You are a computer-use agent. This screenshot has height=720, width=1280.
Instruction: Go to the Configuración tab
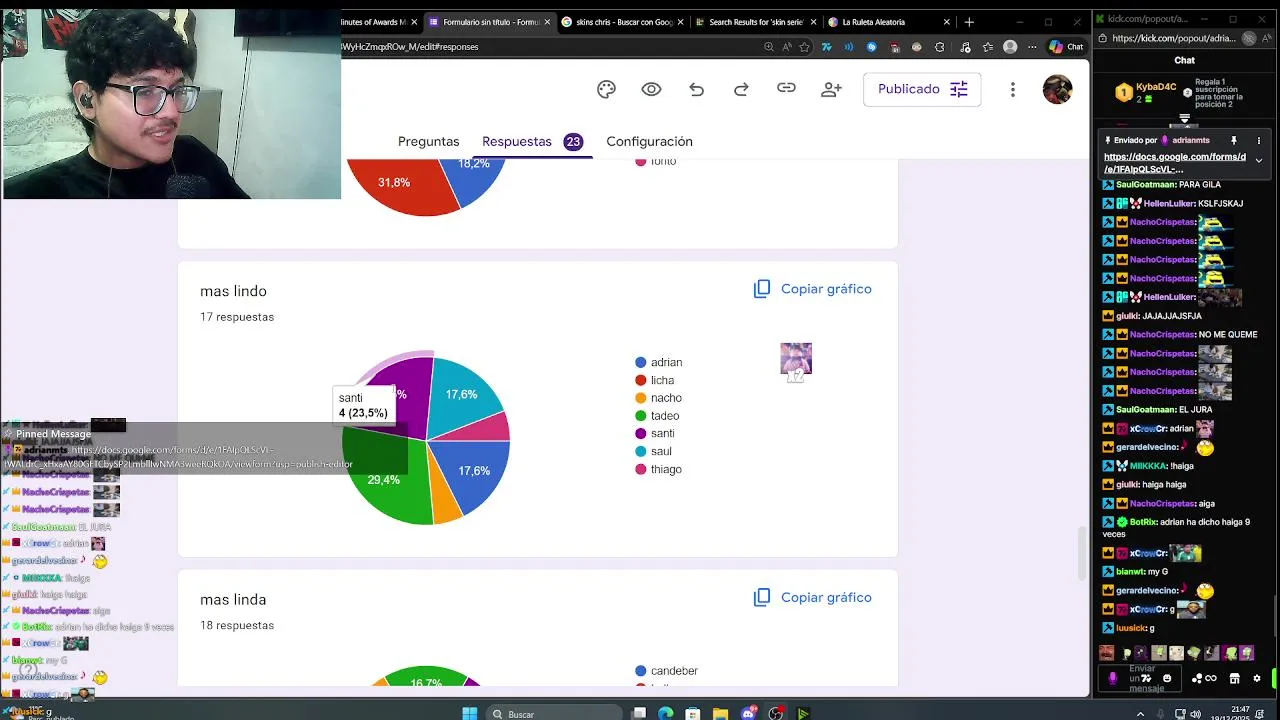point(649,142)
